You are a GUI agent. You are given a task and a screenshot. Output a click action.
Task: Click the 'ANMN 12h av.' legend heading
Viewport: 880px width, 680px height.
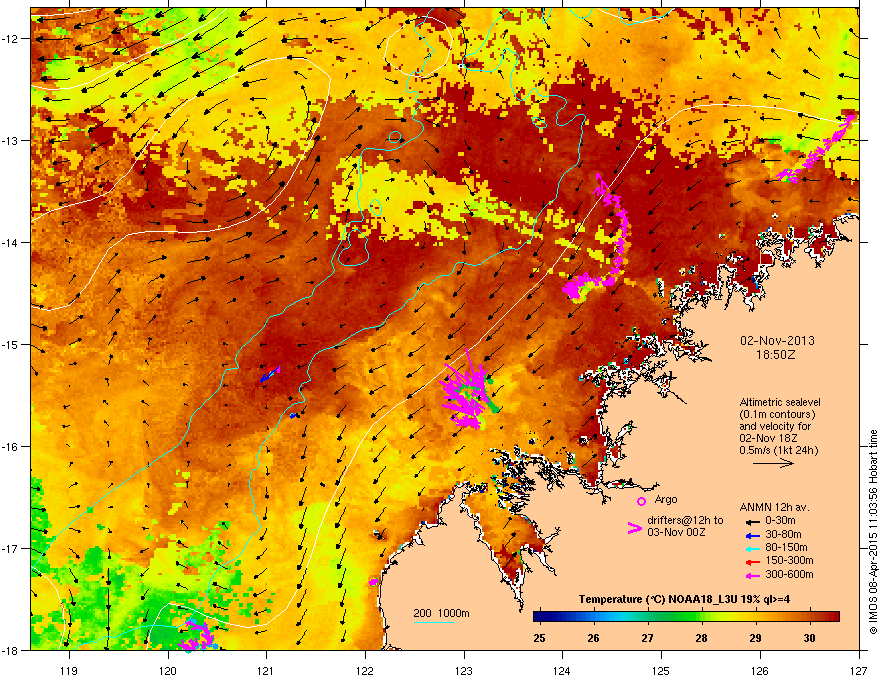(x=774, y=507)
